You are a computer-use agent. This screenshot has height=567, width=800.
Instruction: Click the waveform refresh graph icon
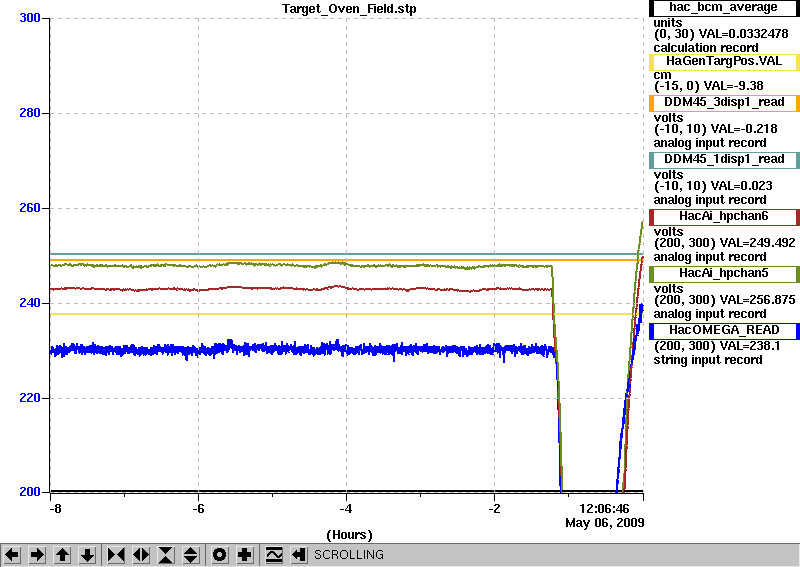[274, 555]
